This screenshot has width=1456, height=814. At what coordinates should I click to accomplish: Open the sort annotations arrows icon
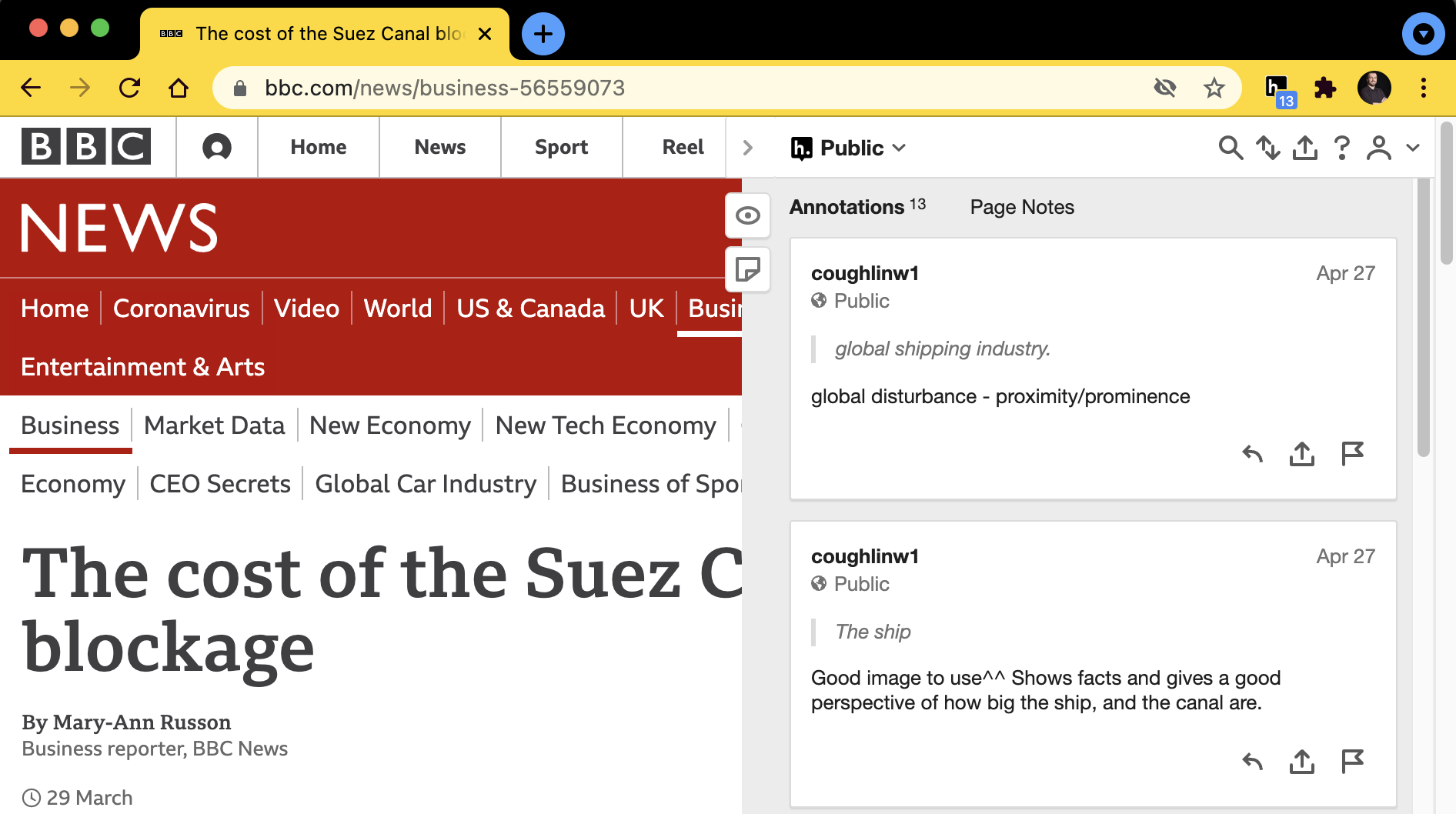(x=1267, y=148)
